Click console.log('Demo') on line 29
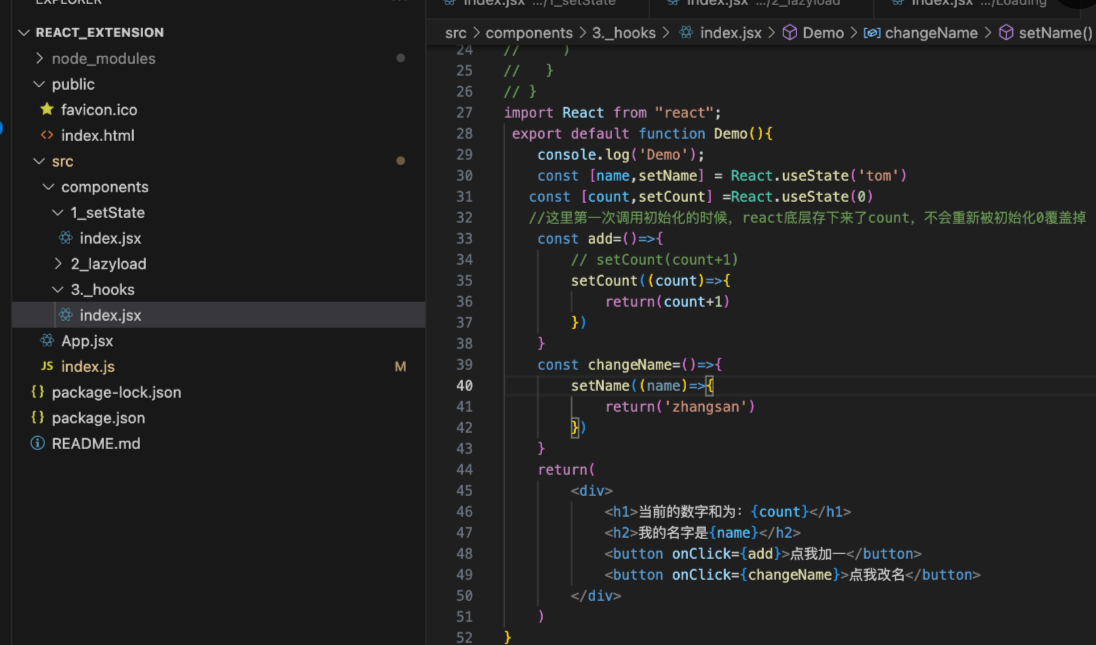This screenshot has width=1096, height=645. 617,154
